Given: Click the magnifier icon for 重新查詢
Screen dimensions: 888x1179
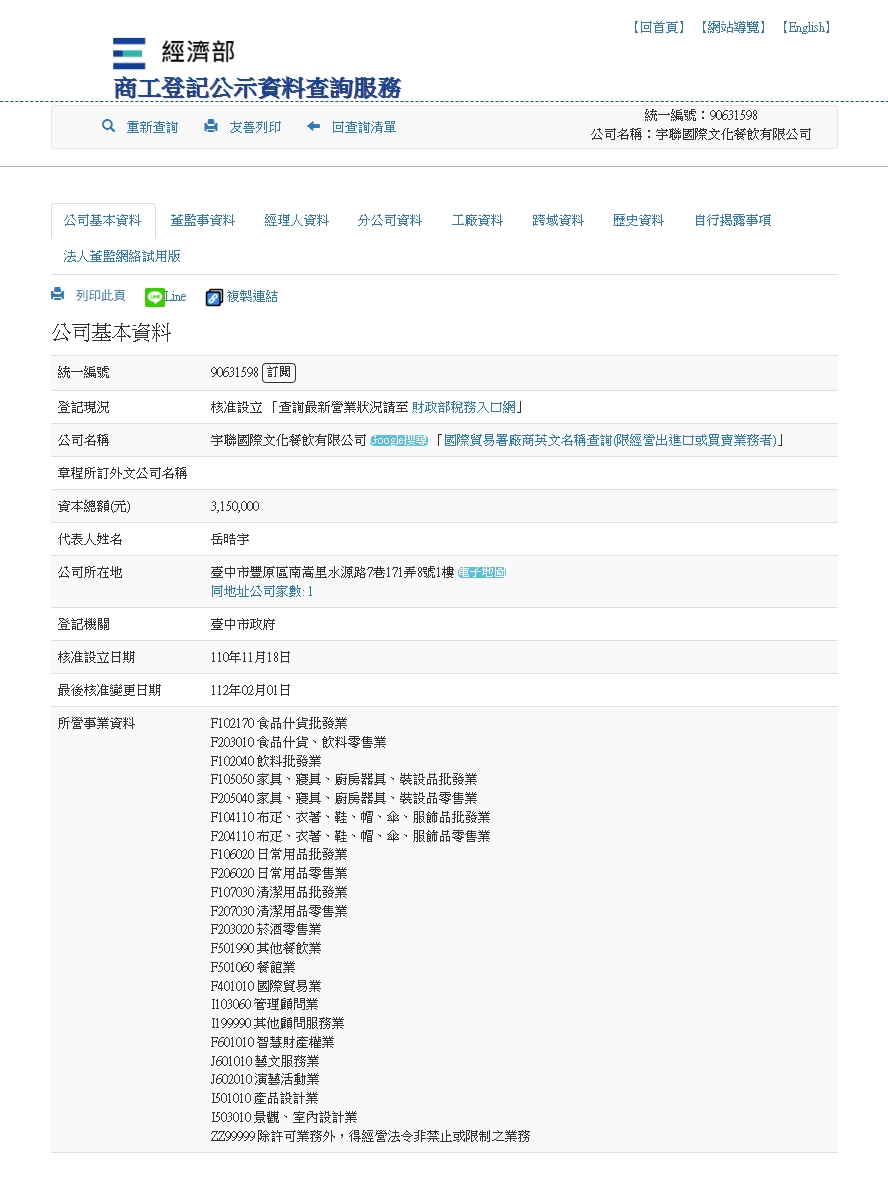Looking at the screenshot, I should click(x=108, y=127).
